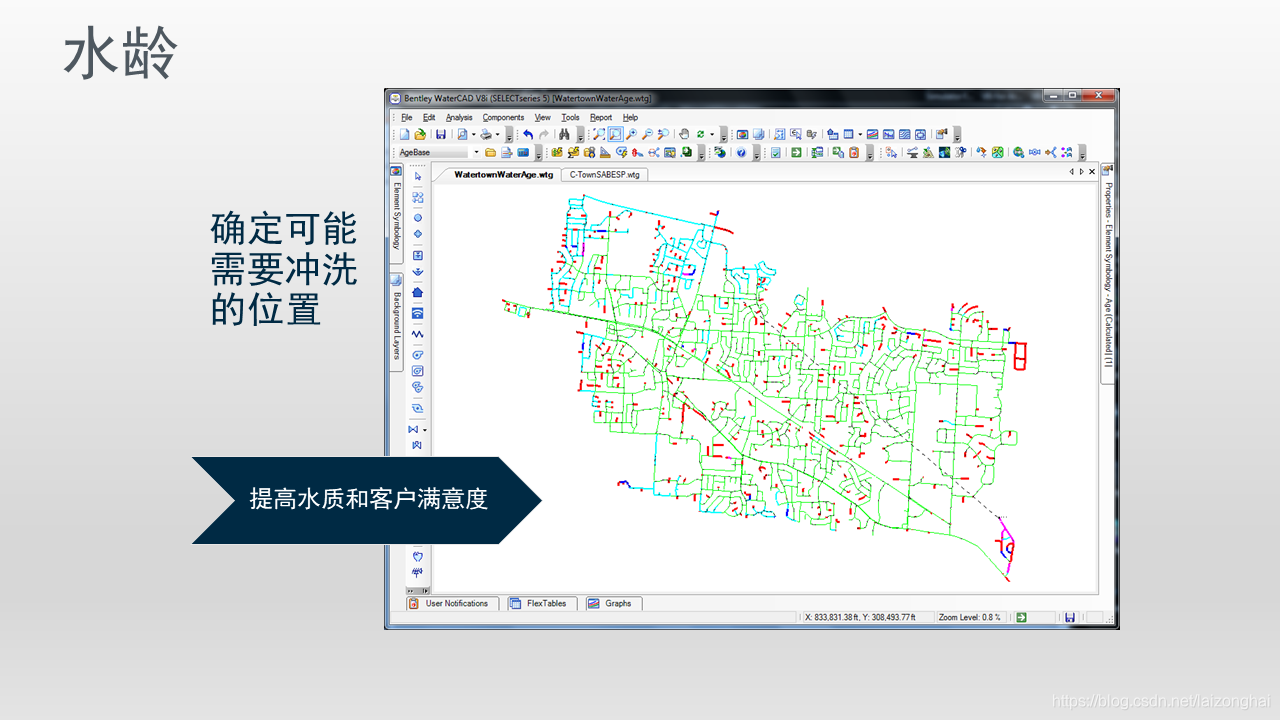Open the Analysis menu
The image size is (1280, 720).
pyautogui.click(x=459, y=117)
